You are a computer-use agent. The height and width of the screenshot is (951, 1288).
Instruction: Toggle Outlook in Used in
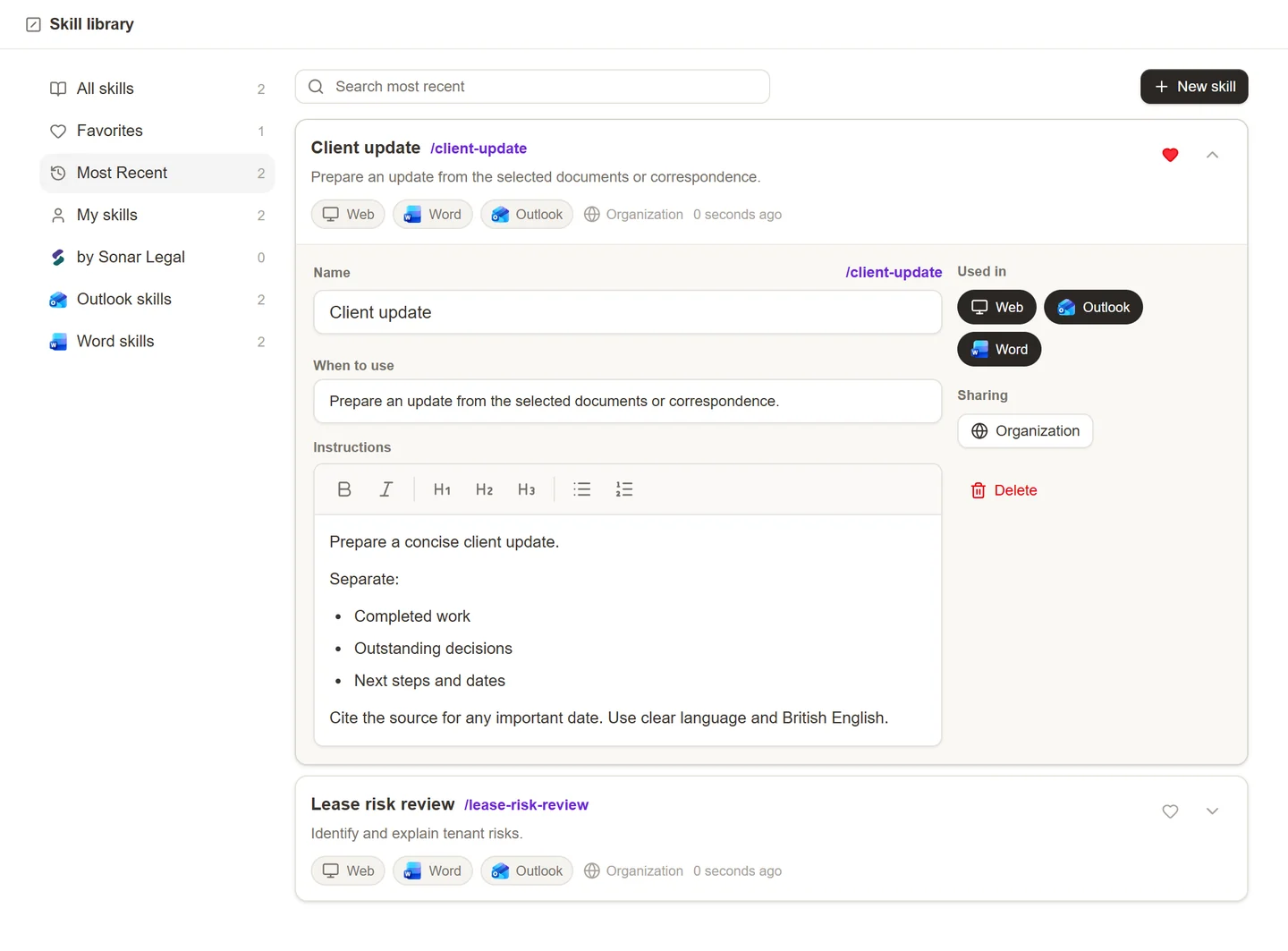point(1093,307)
